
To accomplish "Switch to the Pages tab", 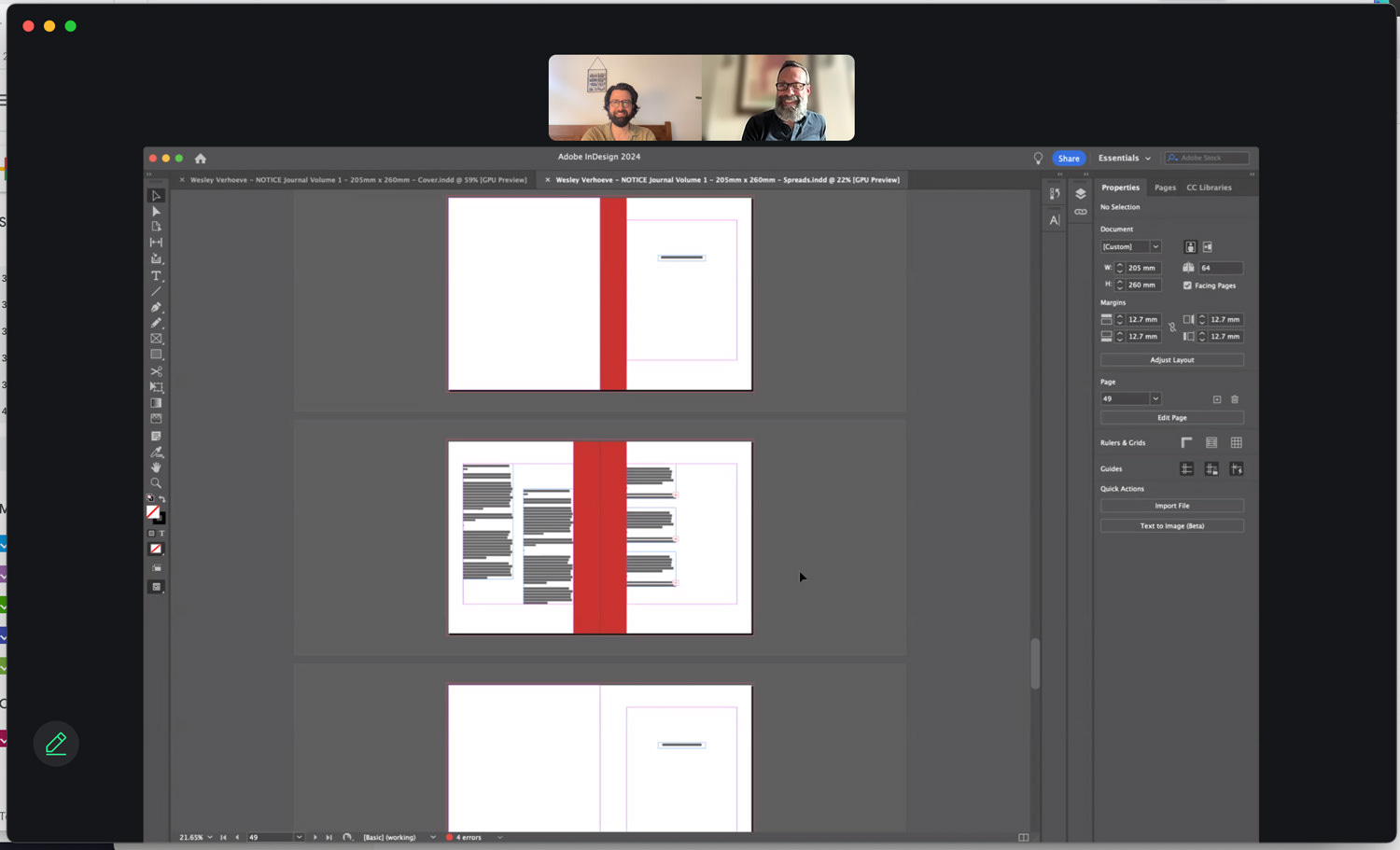I will point(1165,188).
